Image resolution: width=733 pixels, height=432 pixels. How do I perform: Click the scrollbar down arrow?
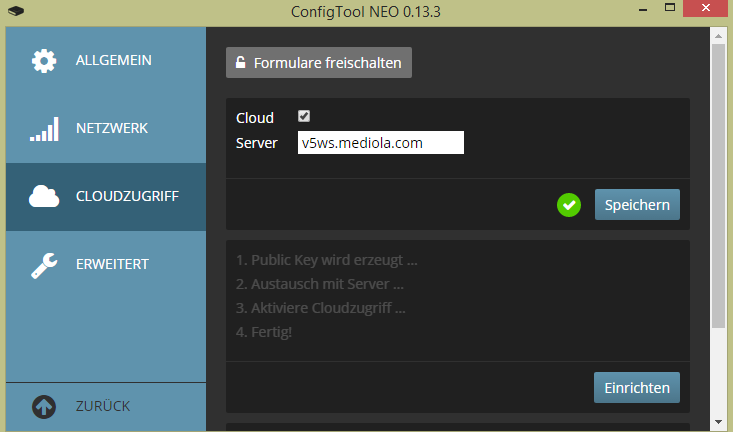pyautogui.click(x=719, y=422)
